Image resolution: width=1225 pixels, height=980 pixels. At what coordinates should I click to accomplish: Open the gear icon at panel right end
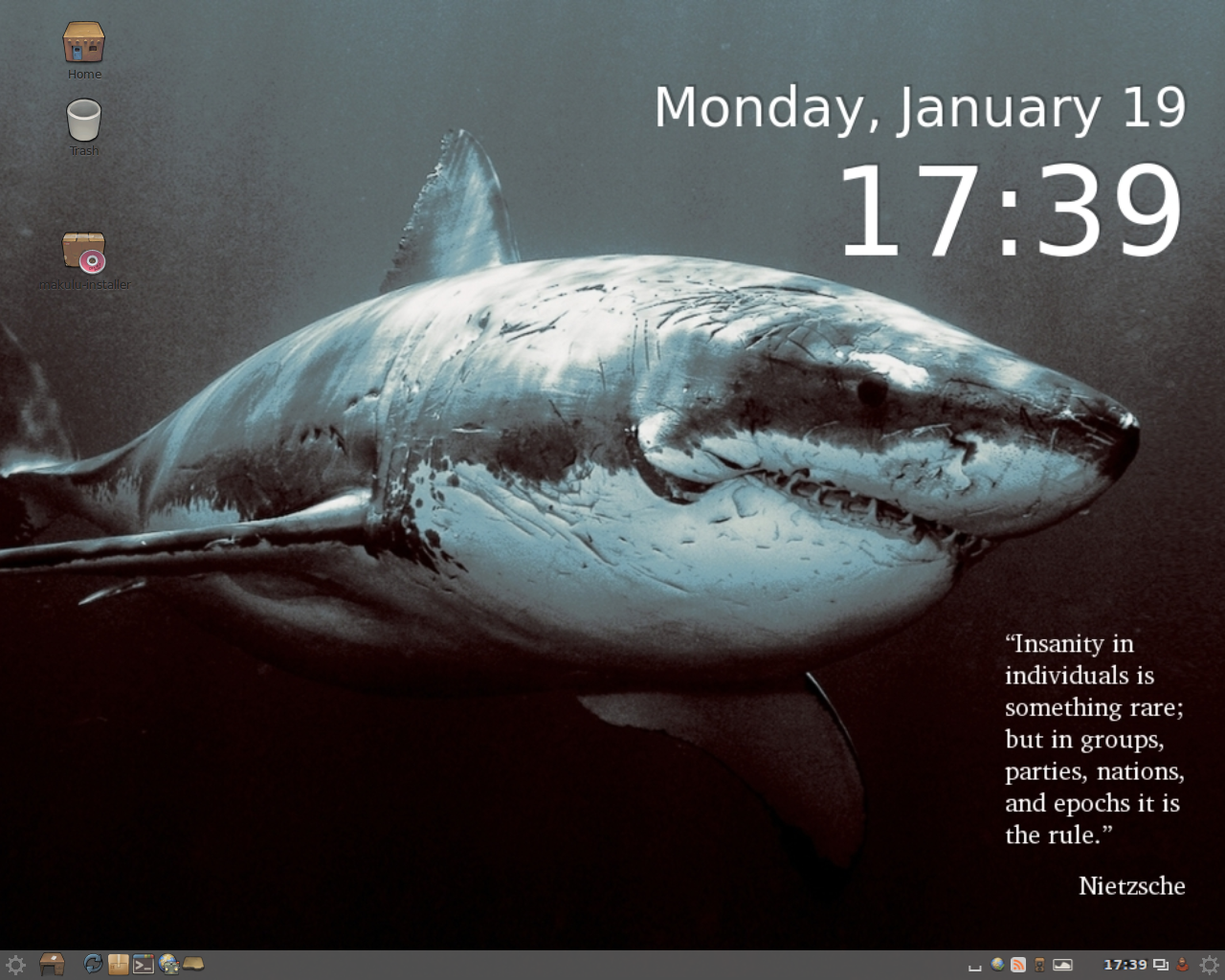(x=1210, y=965)
